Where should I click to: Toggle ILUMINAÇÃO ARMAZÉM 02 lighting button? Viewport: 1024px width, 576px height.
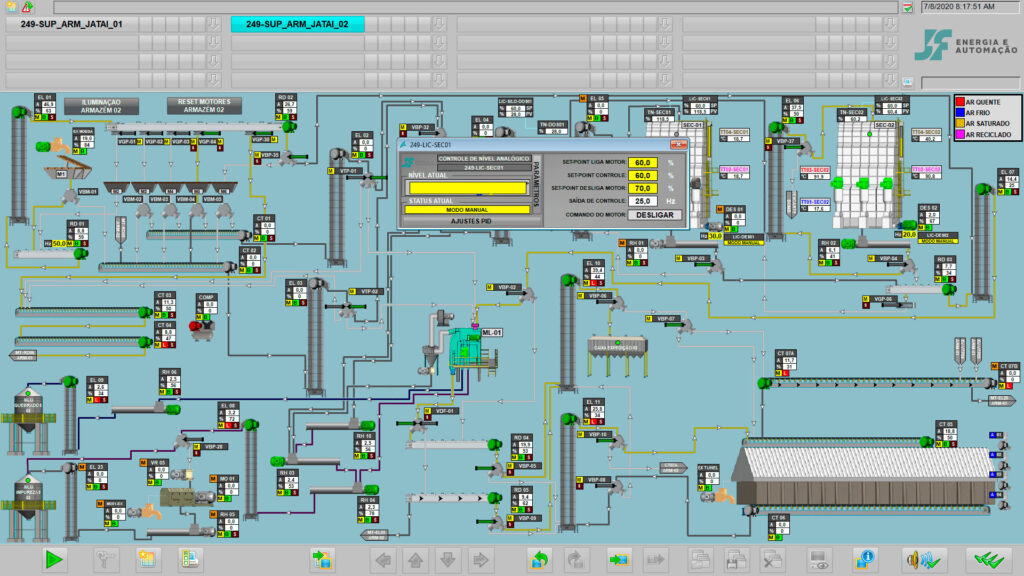click(x=101, y=106)
